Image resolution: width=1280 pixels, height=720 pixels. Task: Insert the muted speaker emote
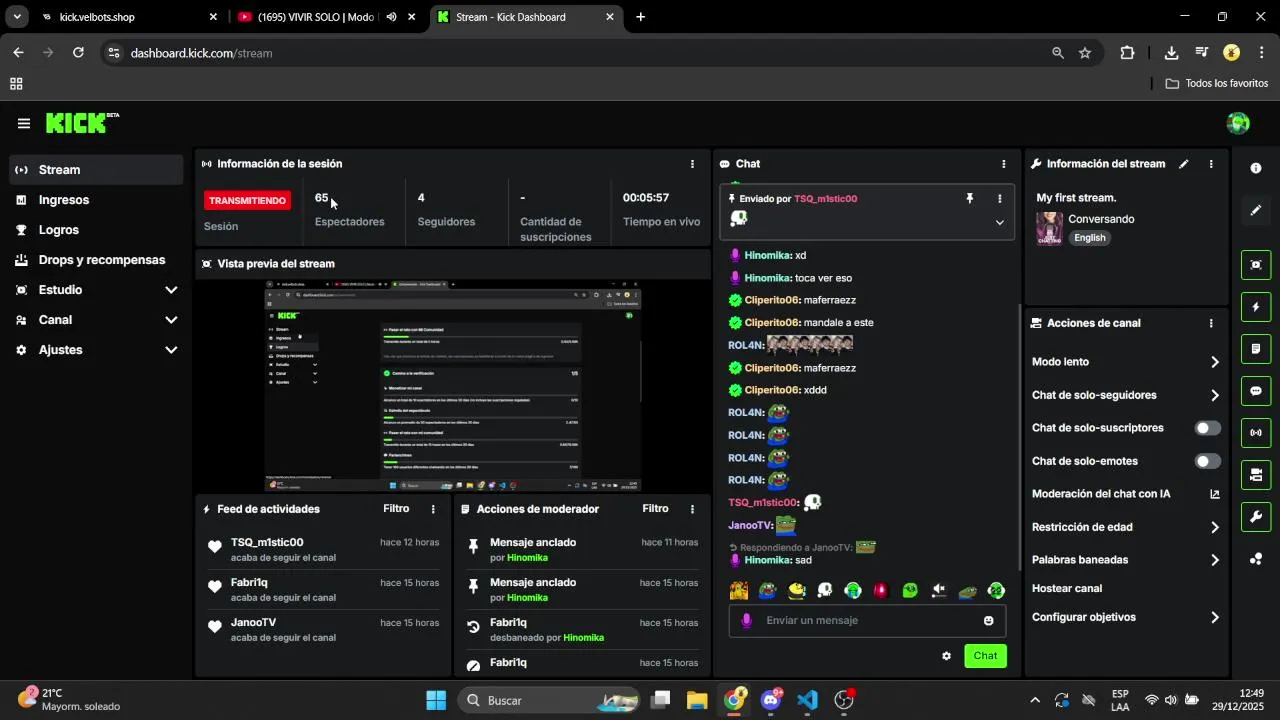pyautogui.click(x=938, y=591)
